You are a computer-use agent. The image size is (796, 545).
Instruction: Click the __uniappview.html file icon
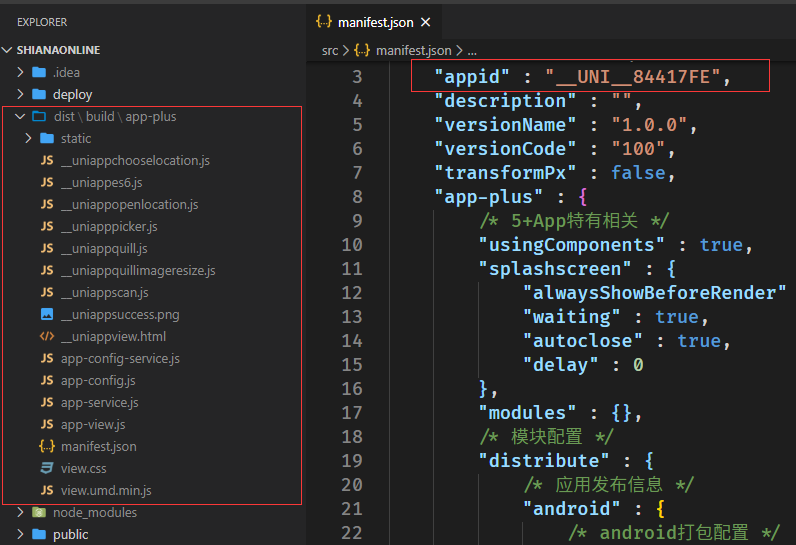(x=47, y=336)
